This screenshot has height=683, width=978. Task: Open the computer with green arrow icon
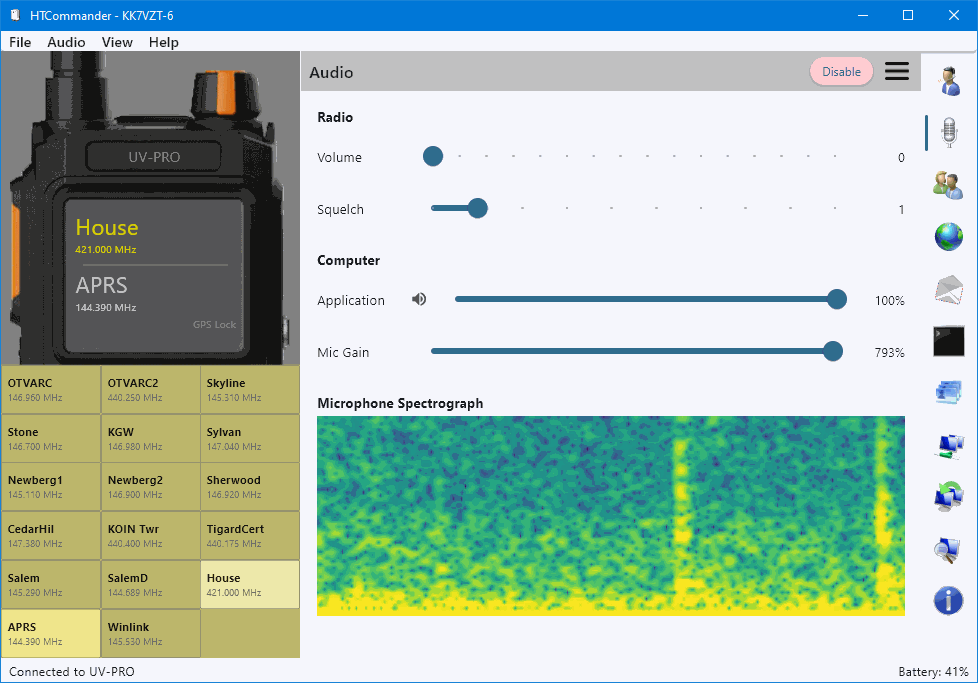[x=949, y=497]
